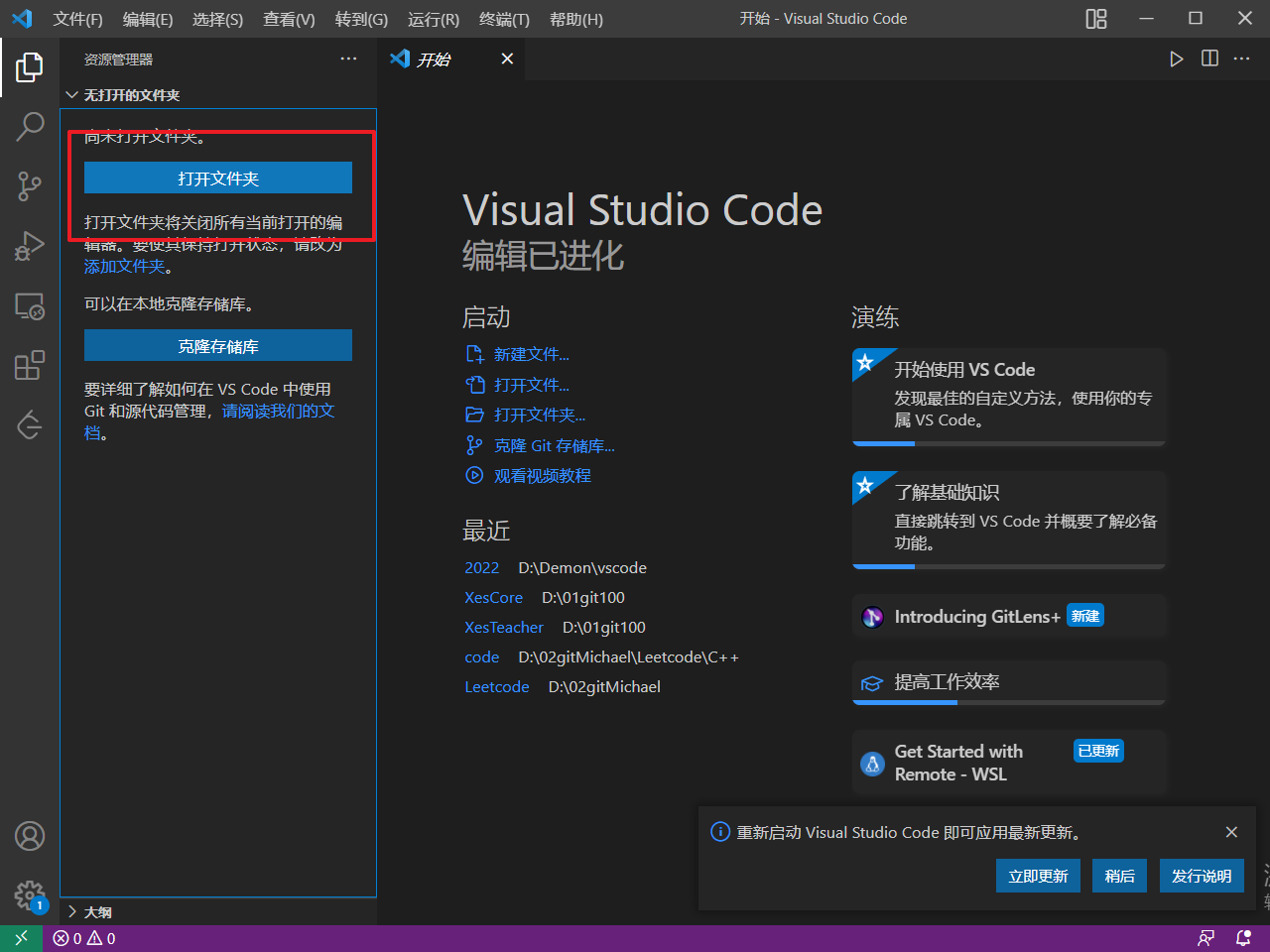Expand the 大纲 outline section
1270x952 pixels.
point(218,912)
